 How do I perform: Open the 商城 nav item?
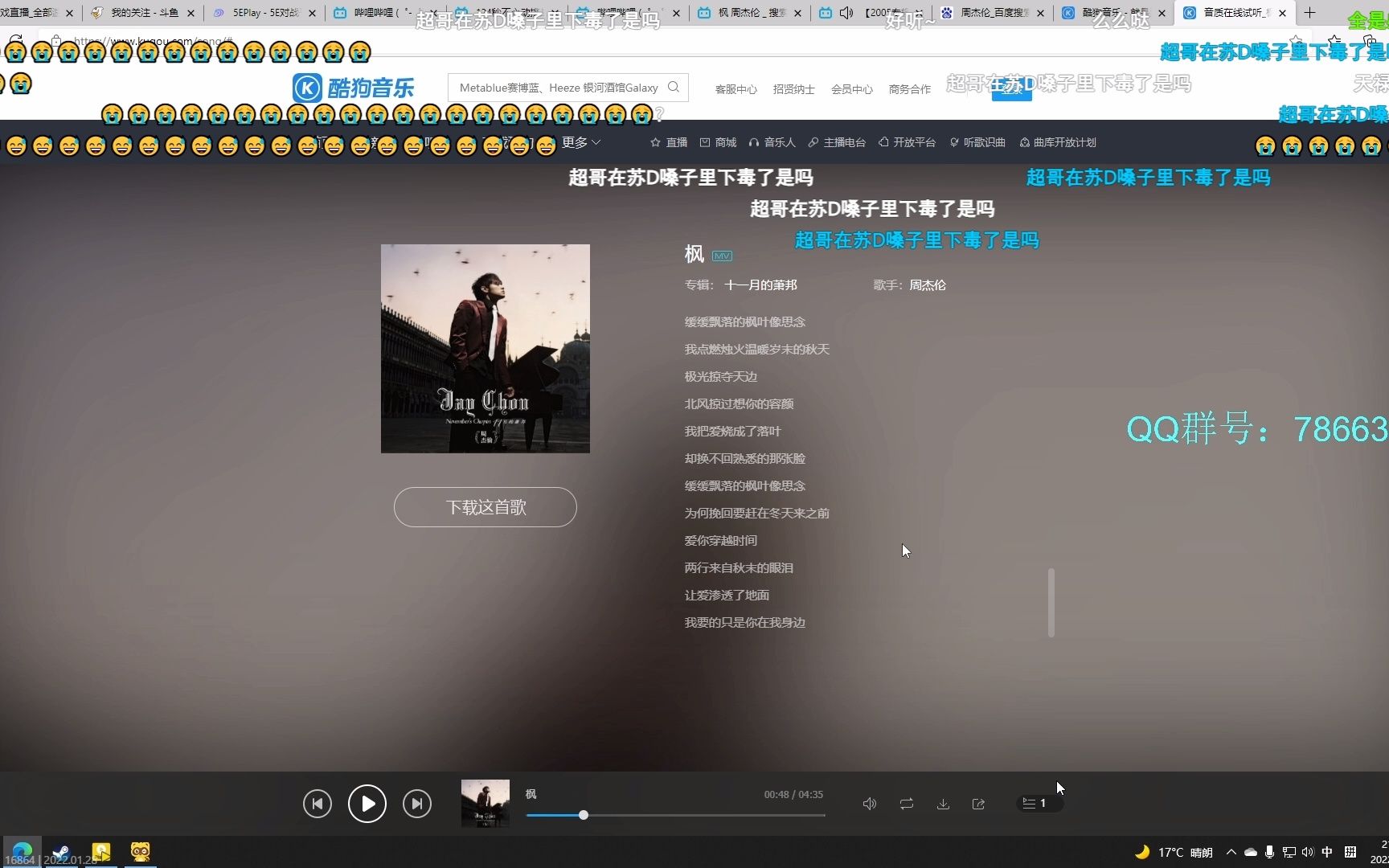coord(718,142)
